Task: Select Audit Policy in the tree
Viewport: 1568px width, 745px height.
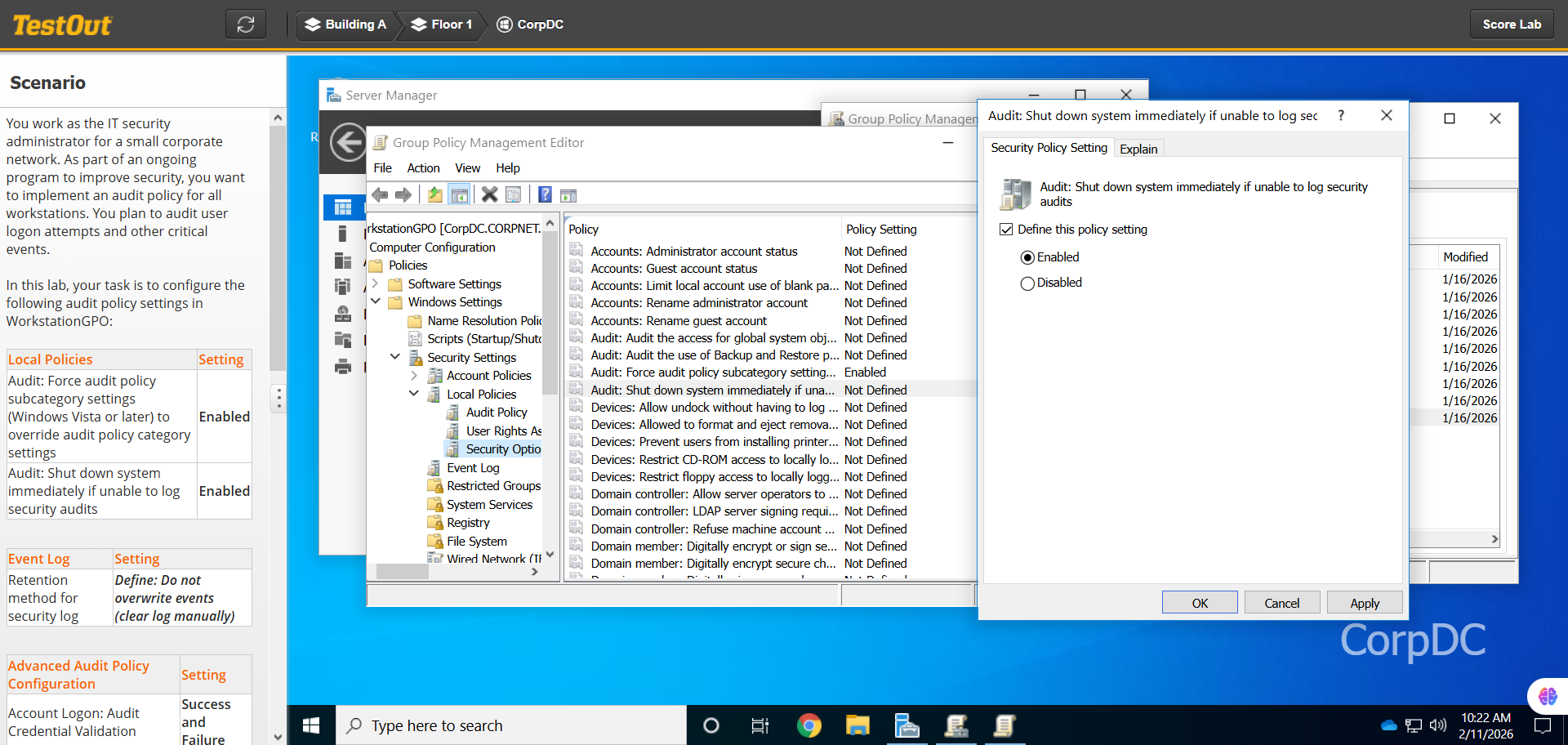Action: (497, 413)
